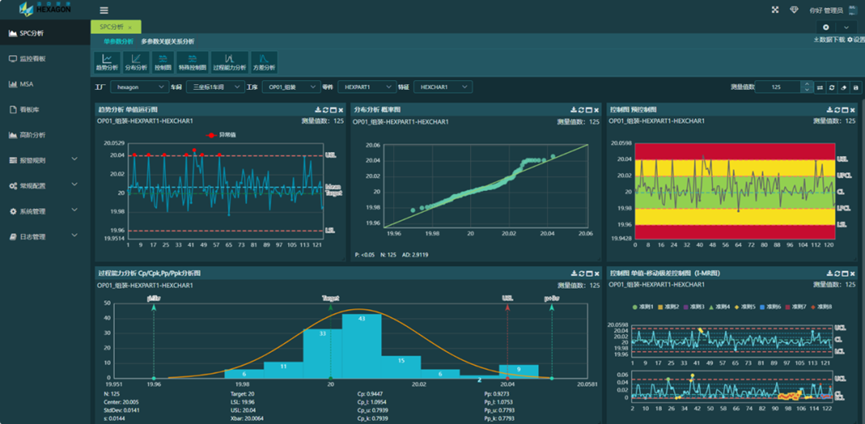
Task: Collapse sidebar with the hamburger menu icon
Action: [104, 10]
